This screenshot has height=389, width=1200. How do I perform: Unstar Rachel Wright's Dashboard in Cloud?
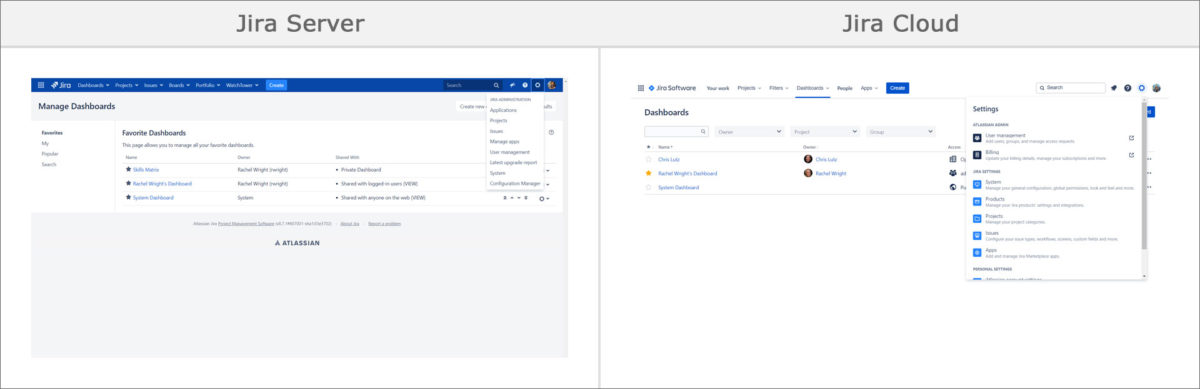click(648, 173)
